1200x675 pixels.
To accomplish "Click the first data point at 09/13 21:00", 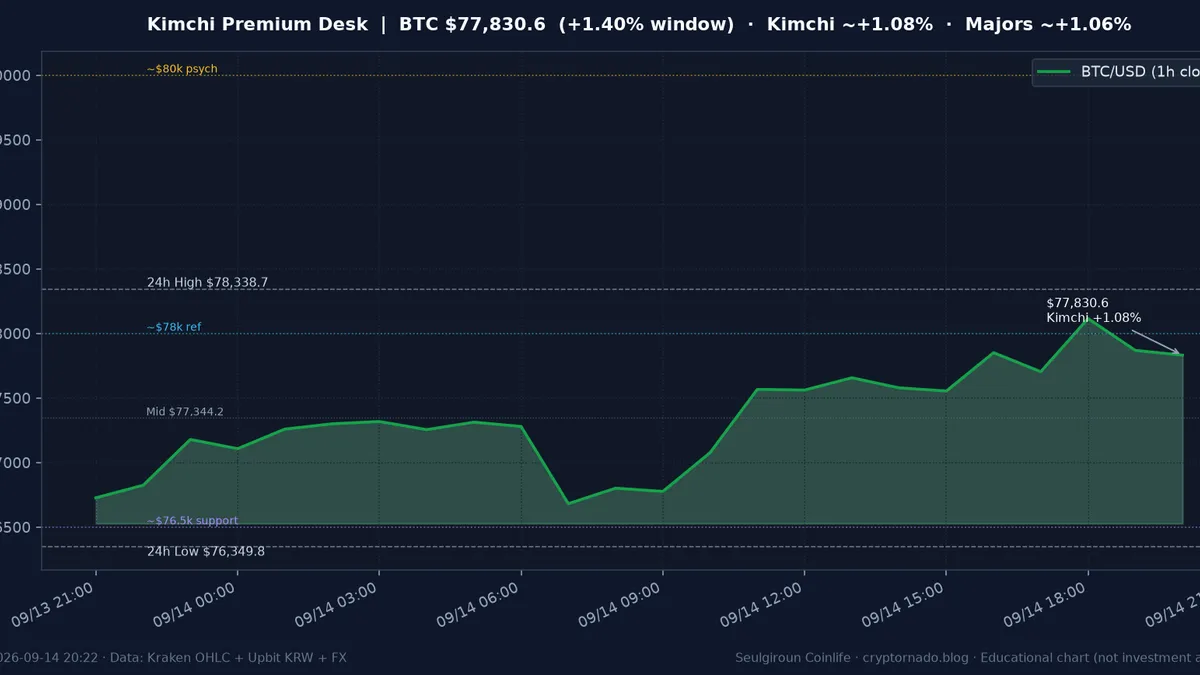I will 96,498.
